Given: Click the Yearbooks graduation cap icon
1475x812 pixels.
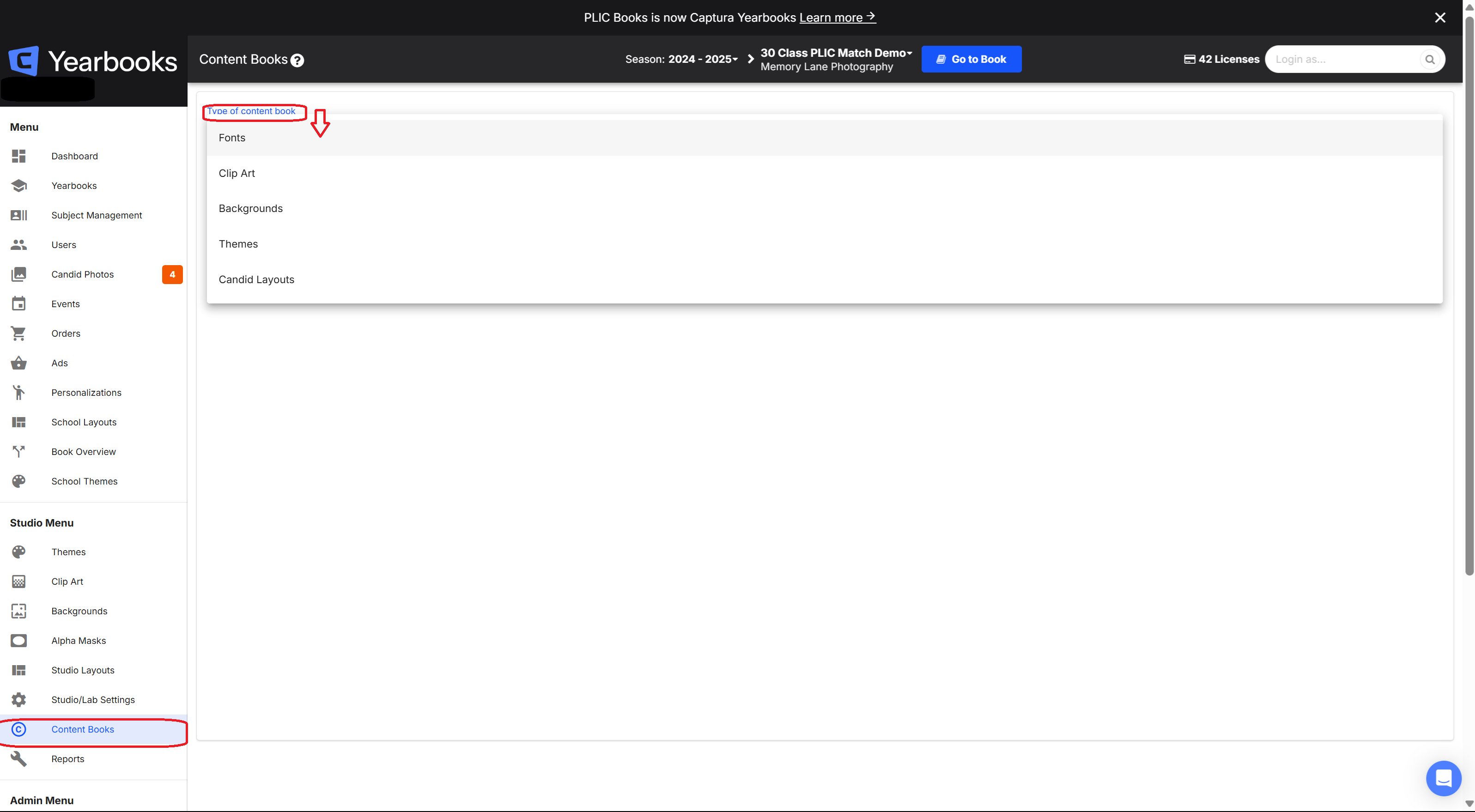Looking at the screenshot, I should (19, 186).
